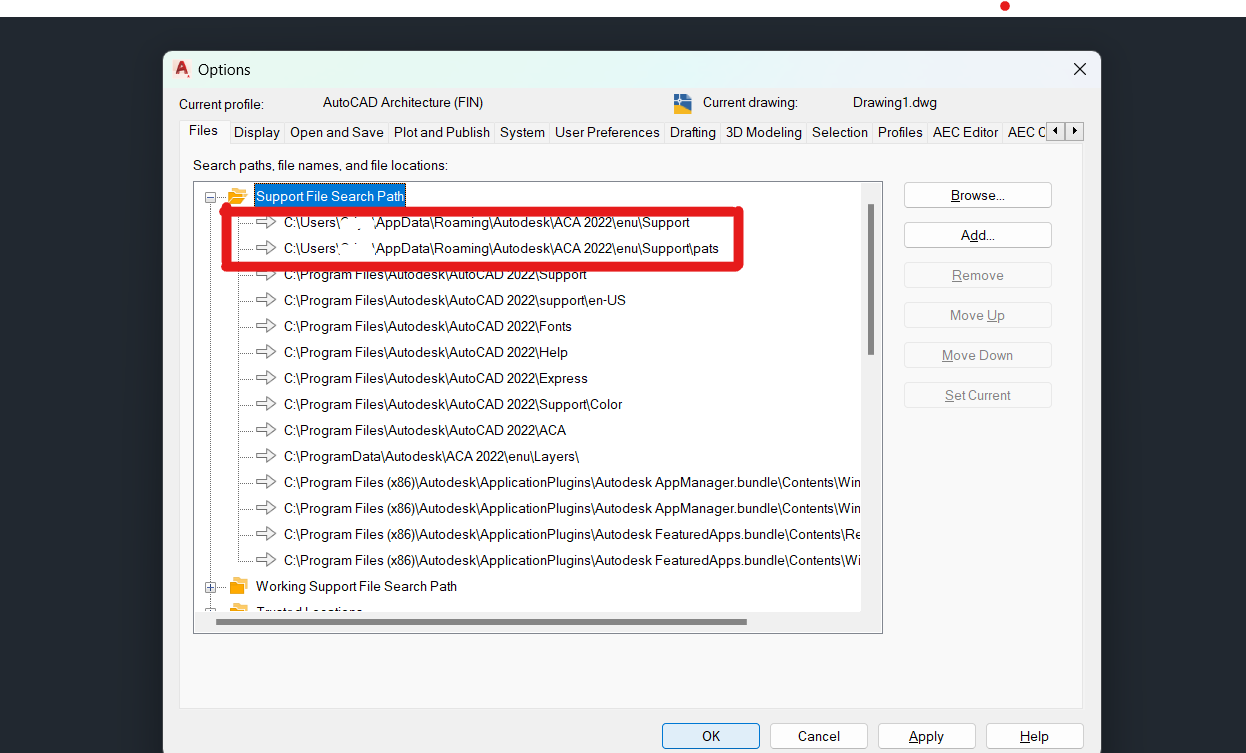1246x753 pixels.
Task: Select path ending in enu\Support\pats
Action: [501, 249]
